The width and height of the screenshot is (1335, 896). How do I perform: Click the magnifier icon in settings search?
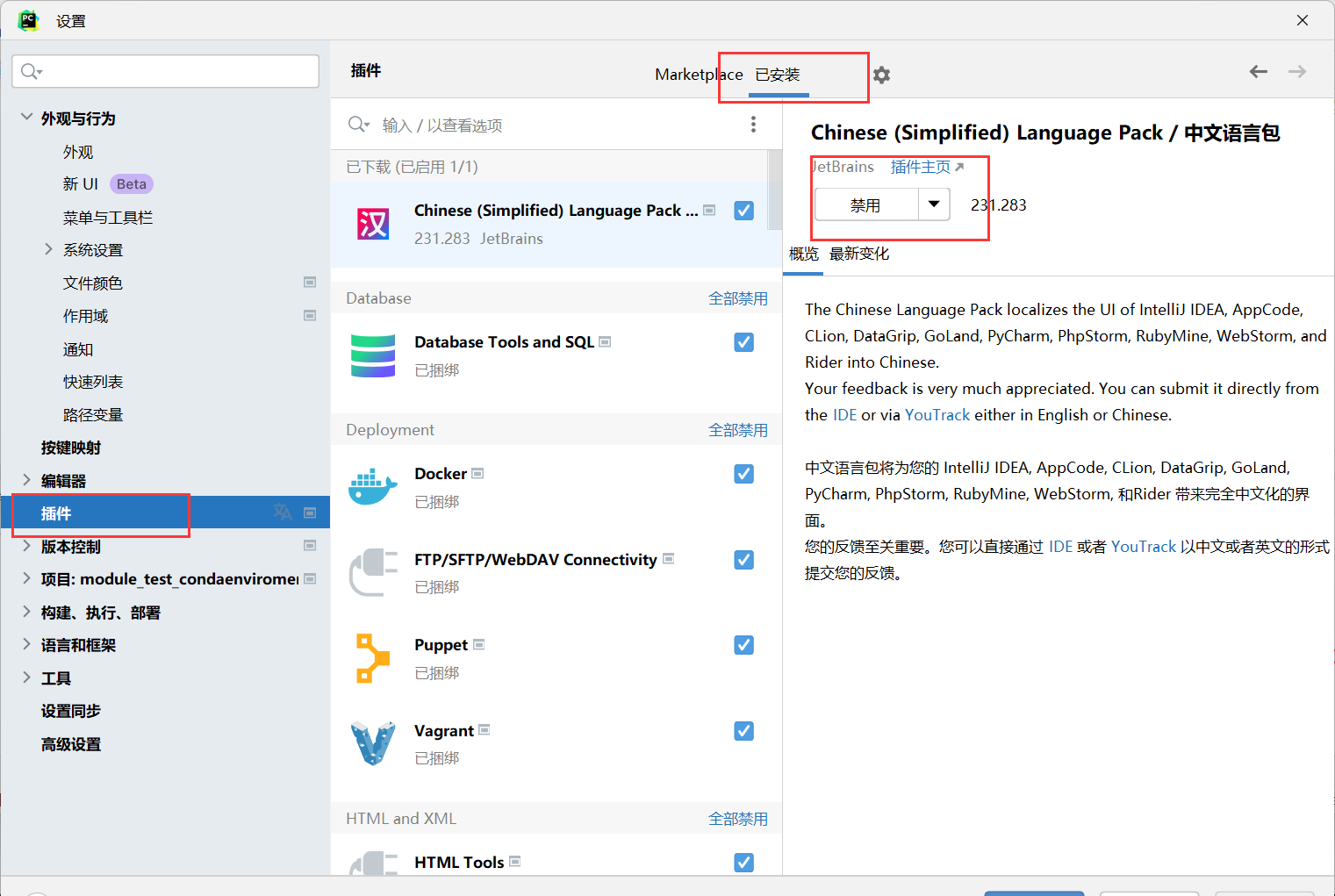pos(32,71)
